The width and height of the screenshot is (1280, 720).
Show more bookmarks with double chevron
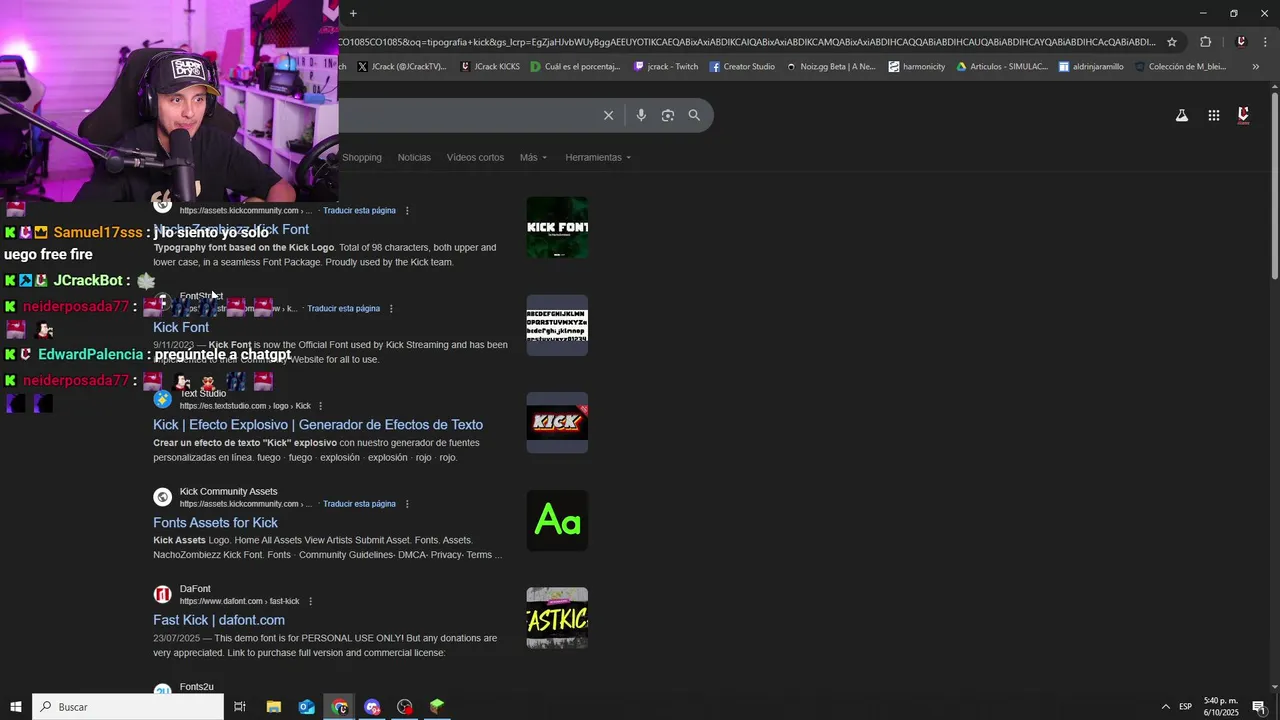[x=1256, y=67]
